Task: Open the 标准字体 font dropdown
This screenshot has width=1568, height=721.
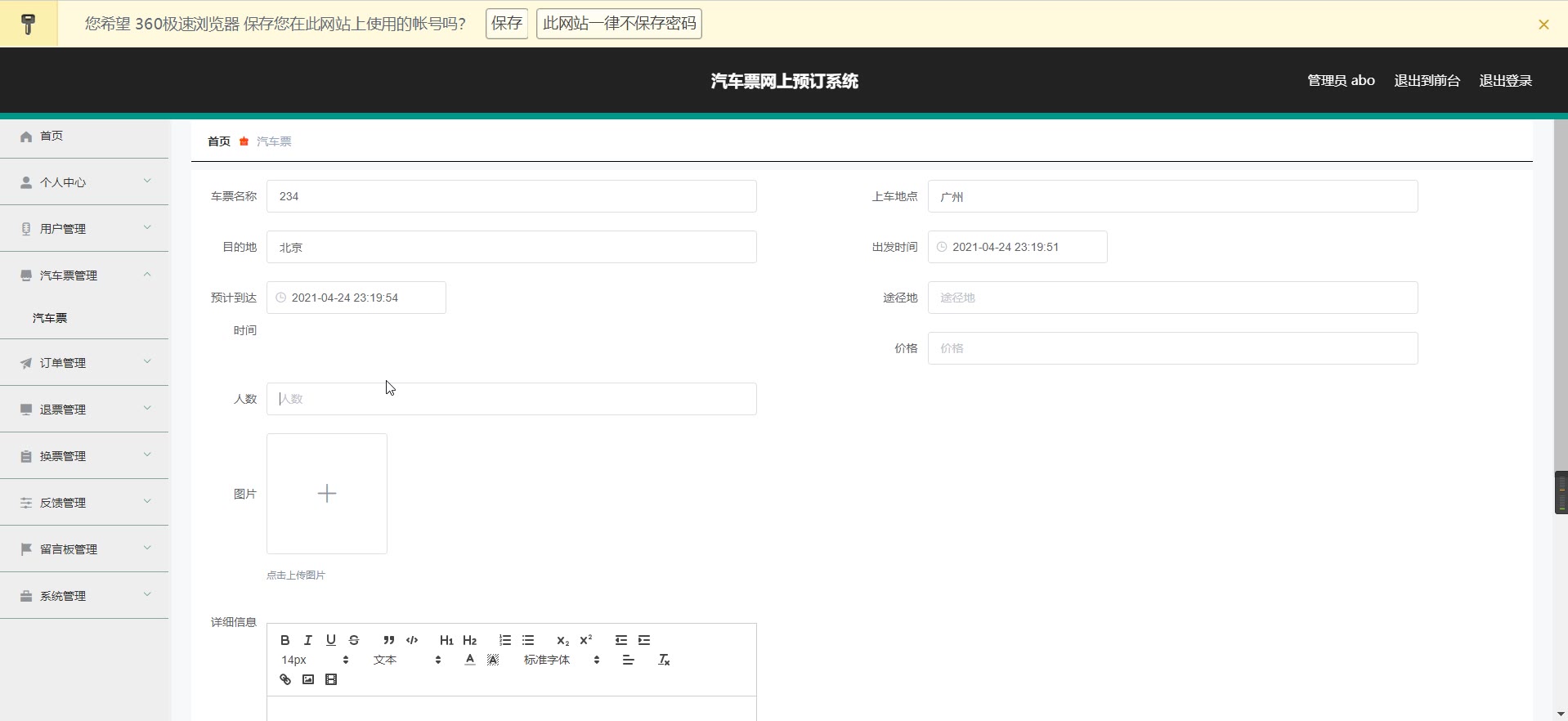Action: coord(562,660)
